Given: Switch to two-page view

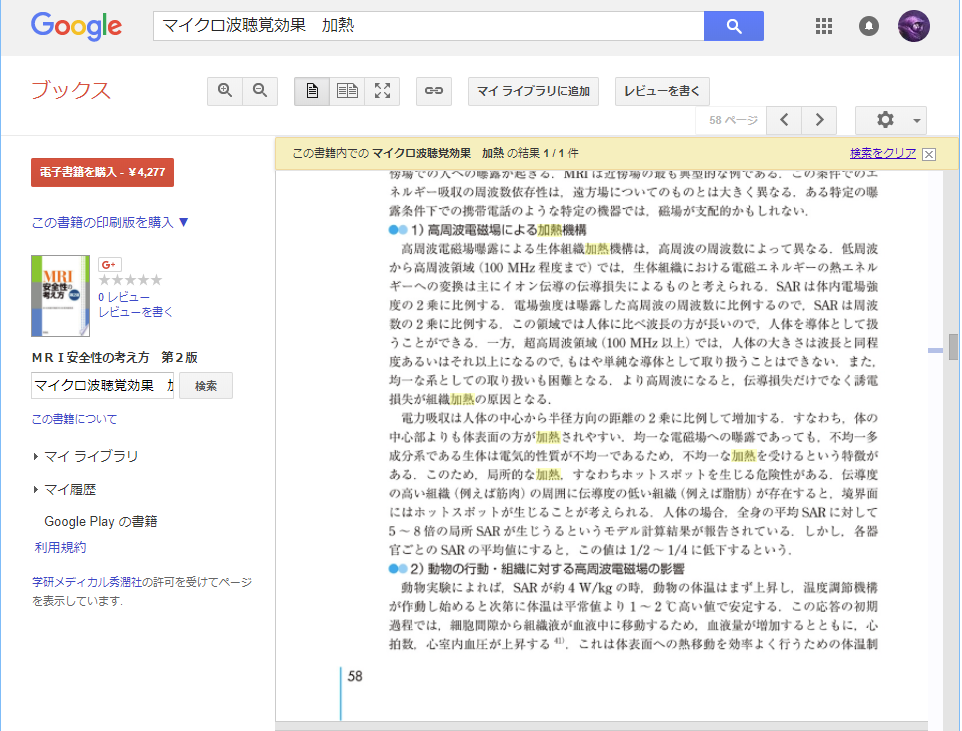Looking at the screenshot, I should coord(347,91).
